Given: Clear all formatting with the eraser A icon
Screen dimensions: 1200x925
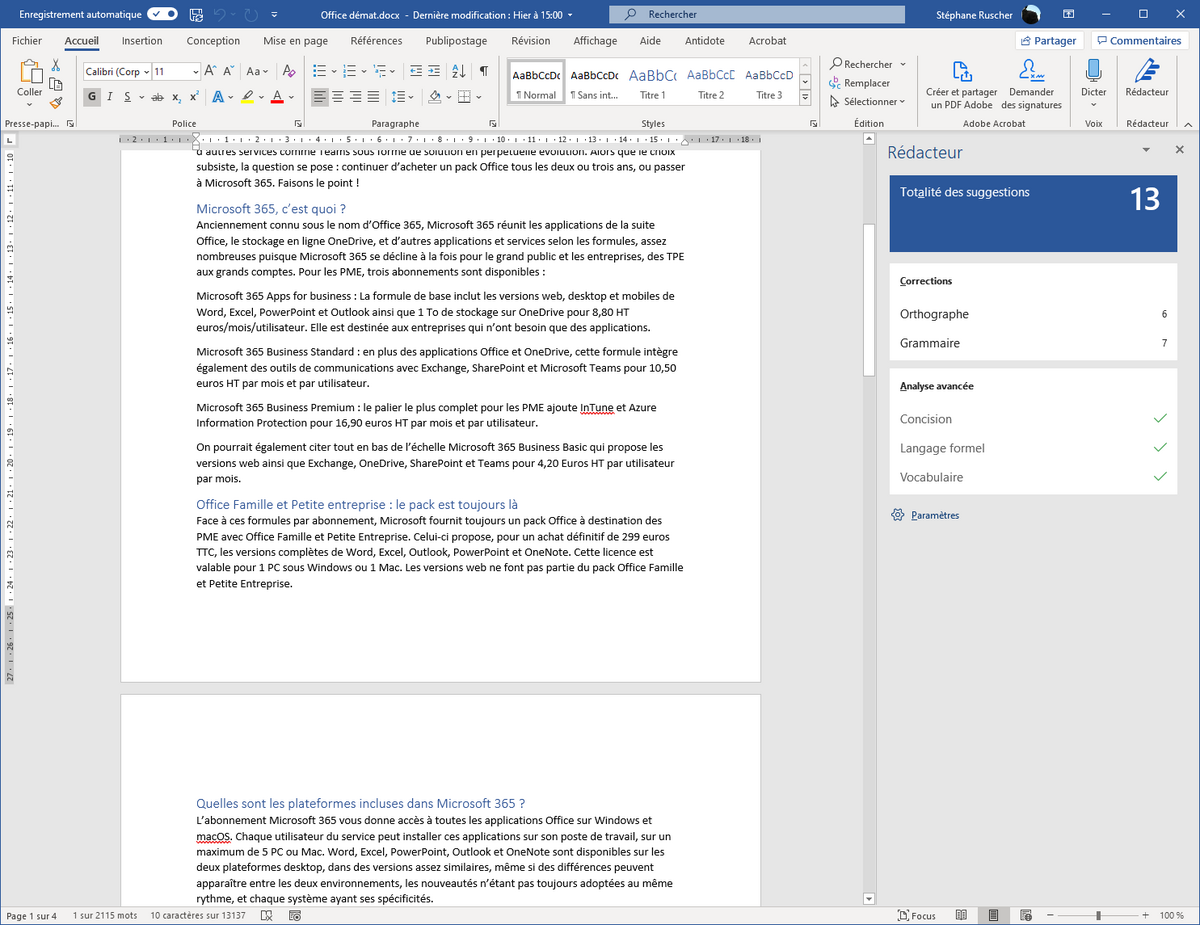Looking at the screenshot, I should tap(289, 71).
